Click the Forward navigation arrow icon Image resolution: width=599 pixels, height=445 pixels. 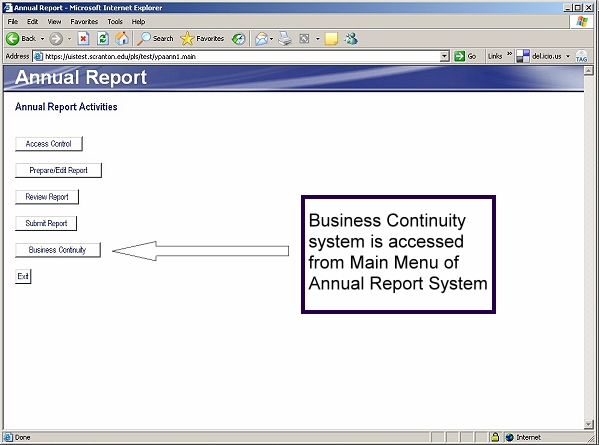[x=56, y=39]
